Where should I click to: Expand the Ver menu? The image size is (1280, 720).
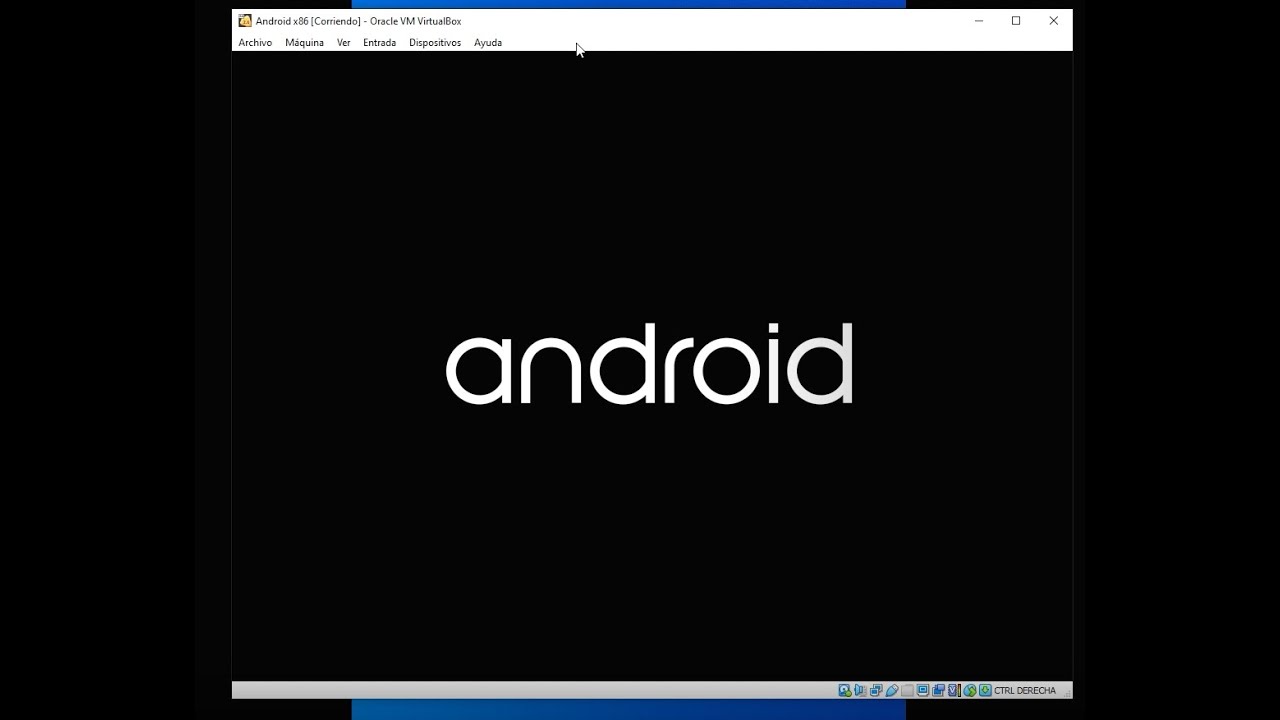343,43
